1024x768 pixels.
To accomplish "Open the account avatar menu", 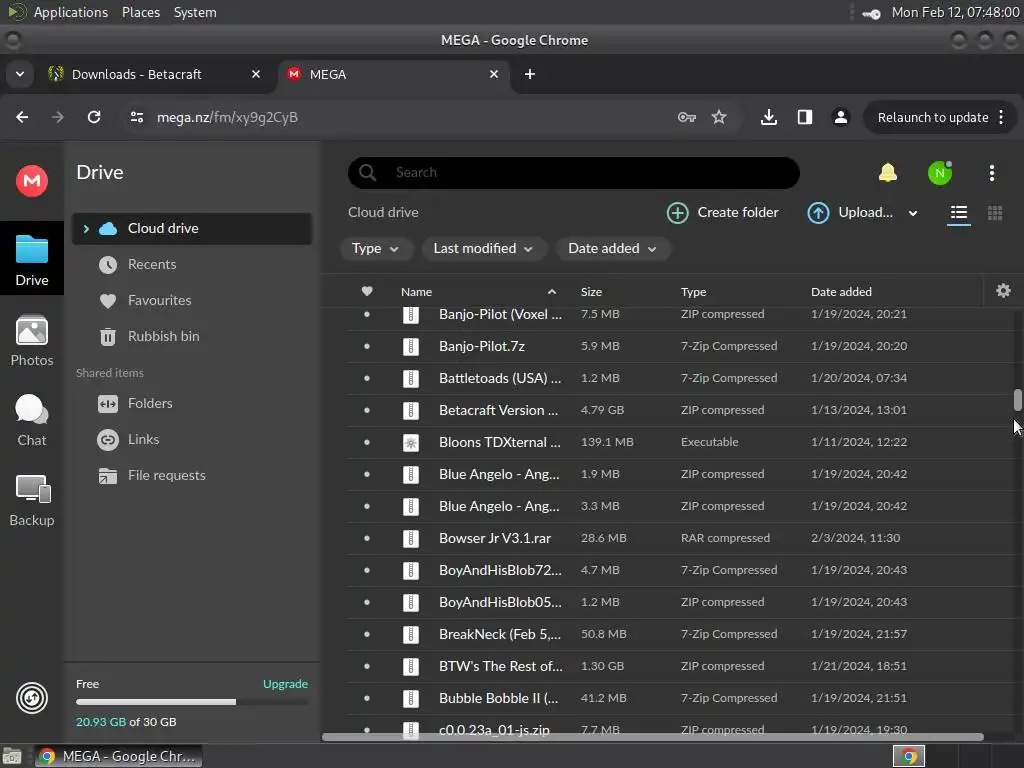I will click(940, 173).
